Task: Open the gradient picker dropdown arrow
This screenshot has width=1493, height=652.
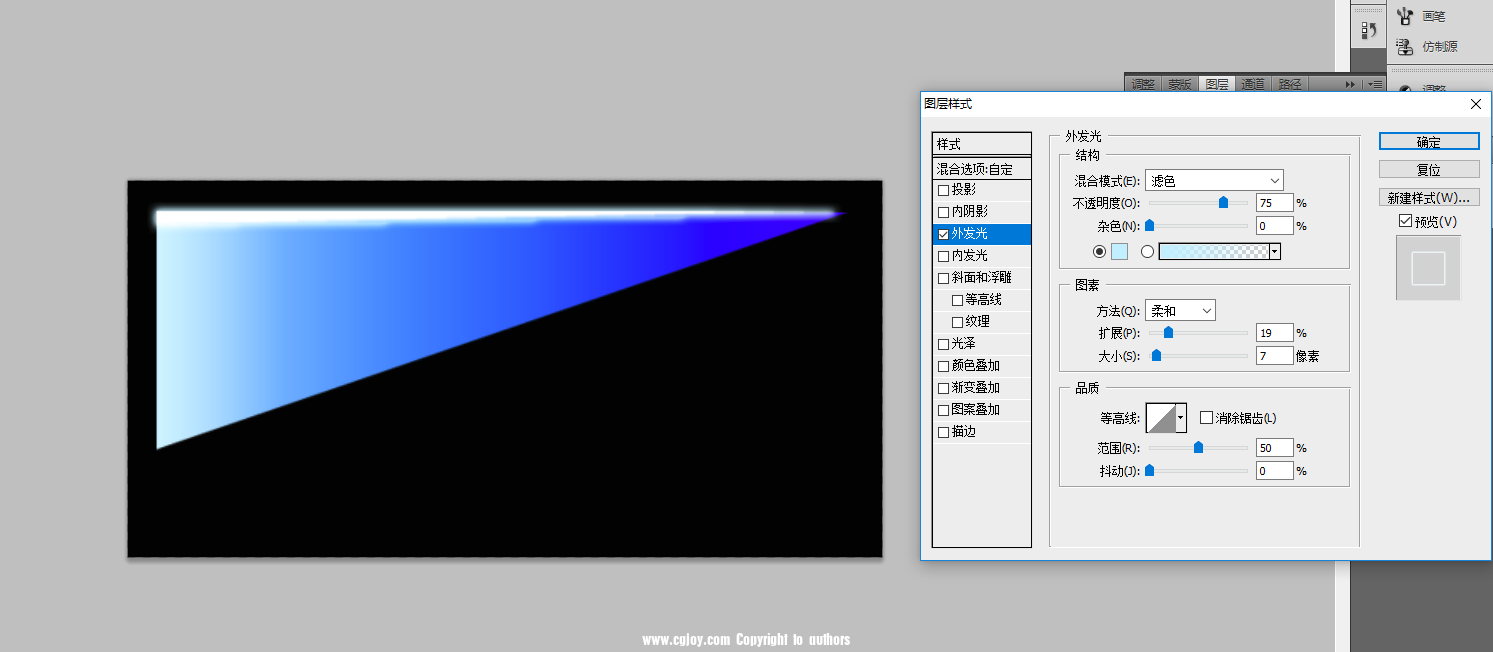Action: pos(1275,252)
